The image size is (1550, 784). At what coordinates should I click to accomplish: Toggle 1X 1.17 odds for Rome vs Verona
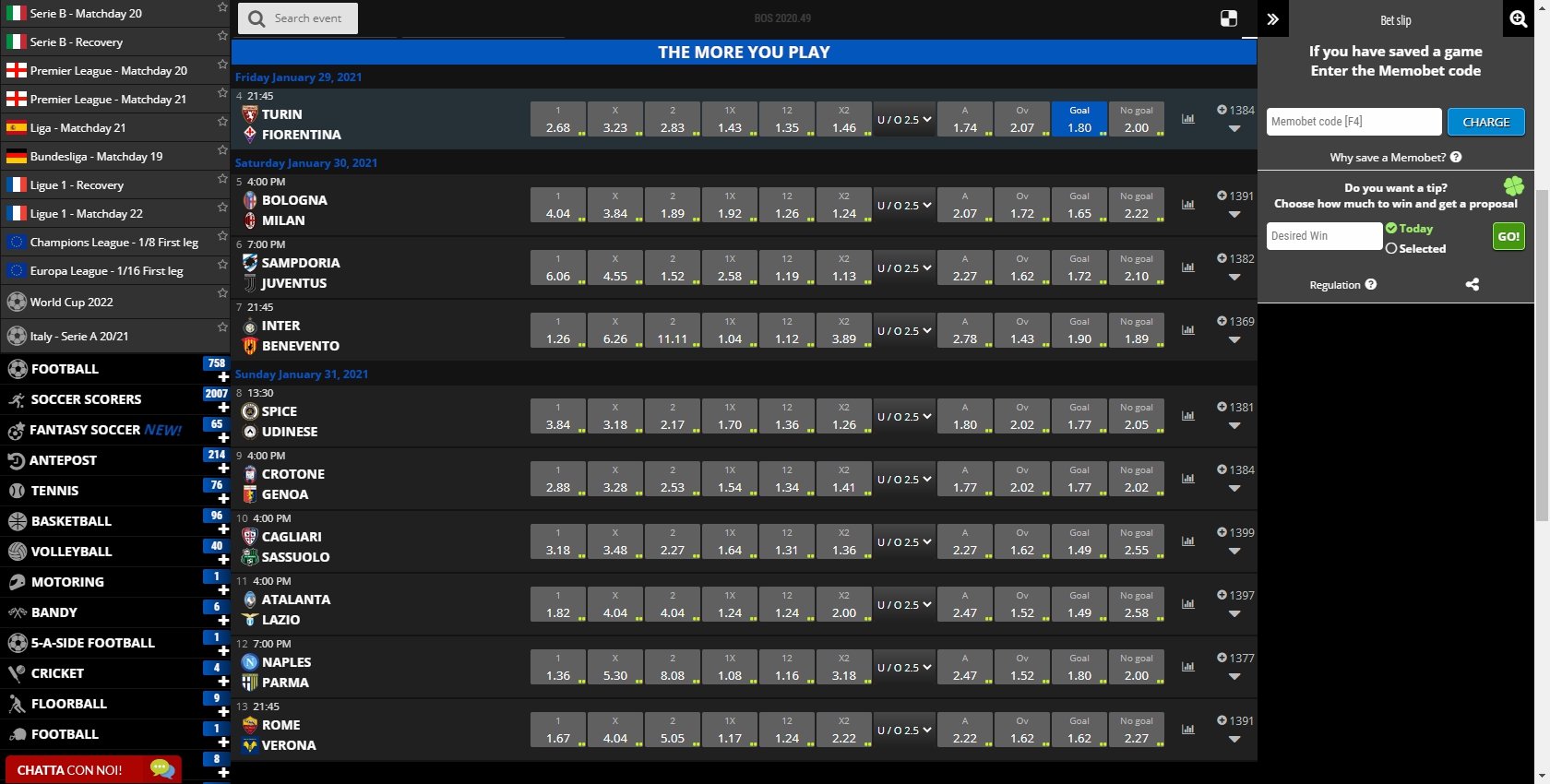click(730, 730)
